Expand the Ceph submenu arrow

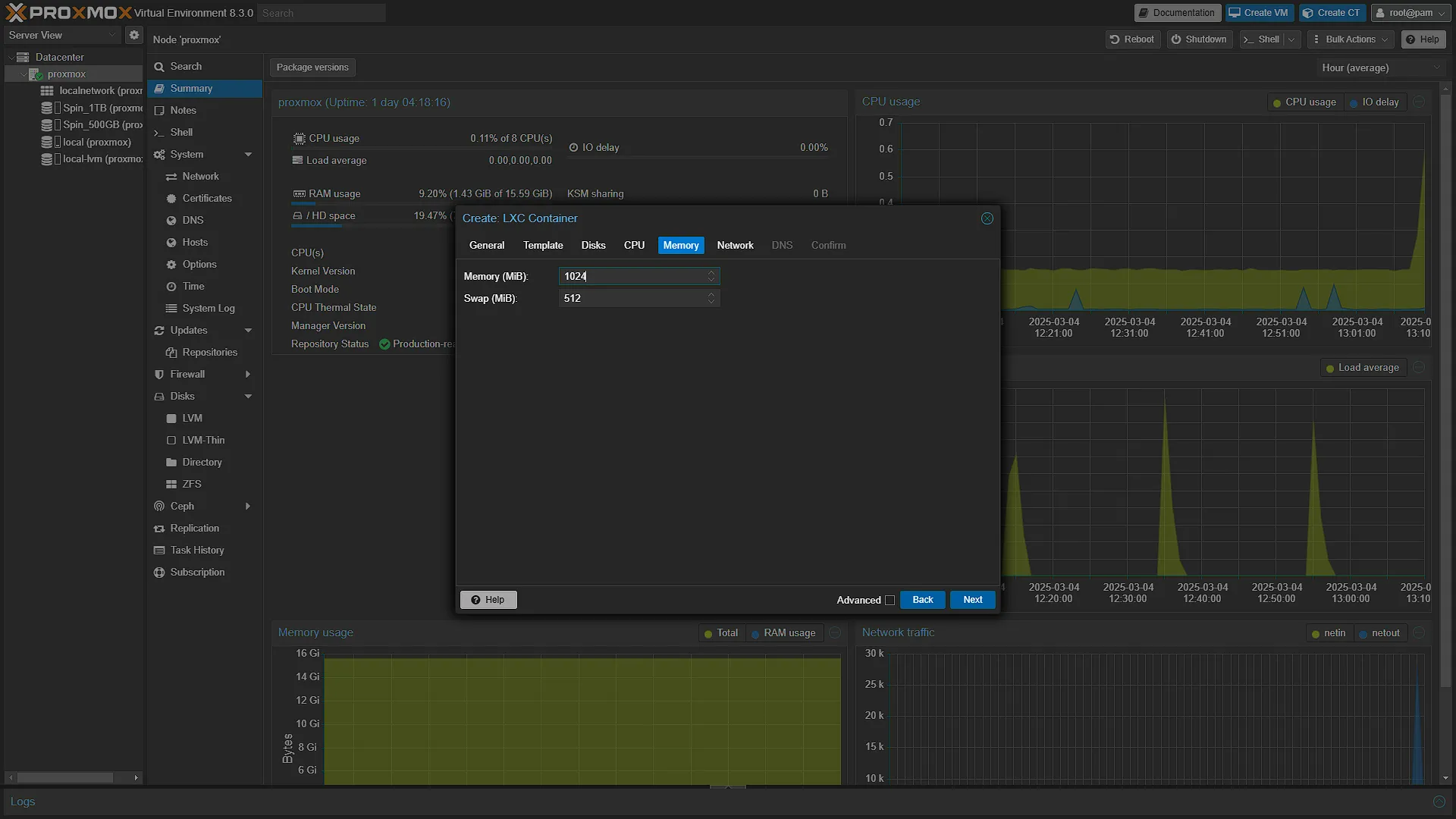click(x=247, y=506)
